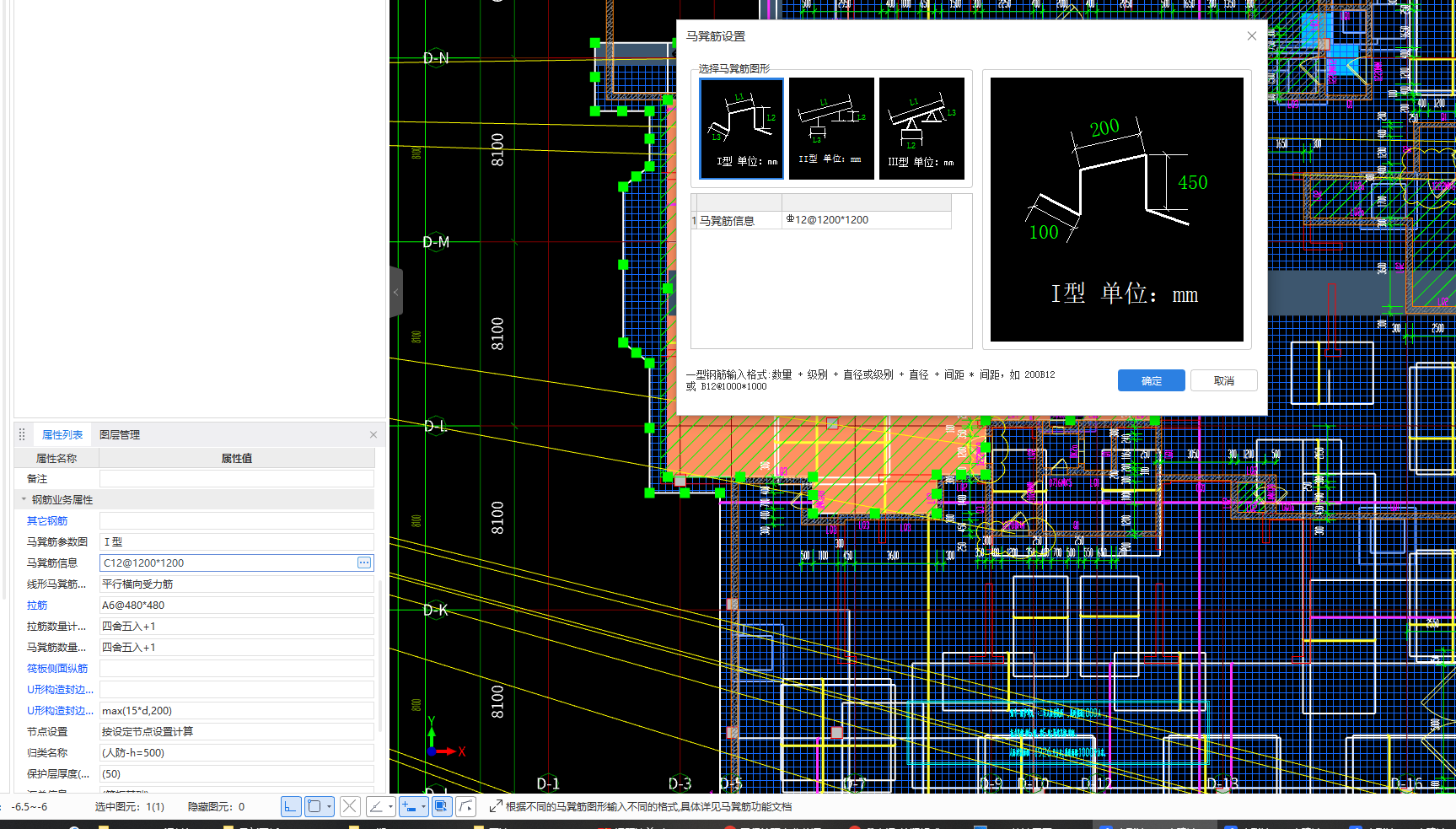Screen dimensions: 1456x829
Task: Click the A6@480*480 拉筋 value
Action: (x=237, y=606)
